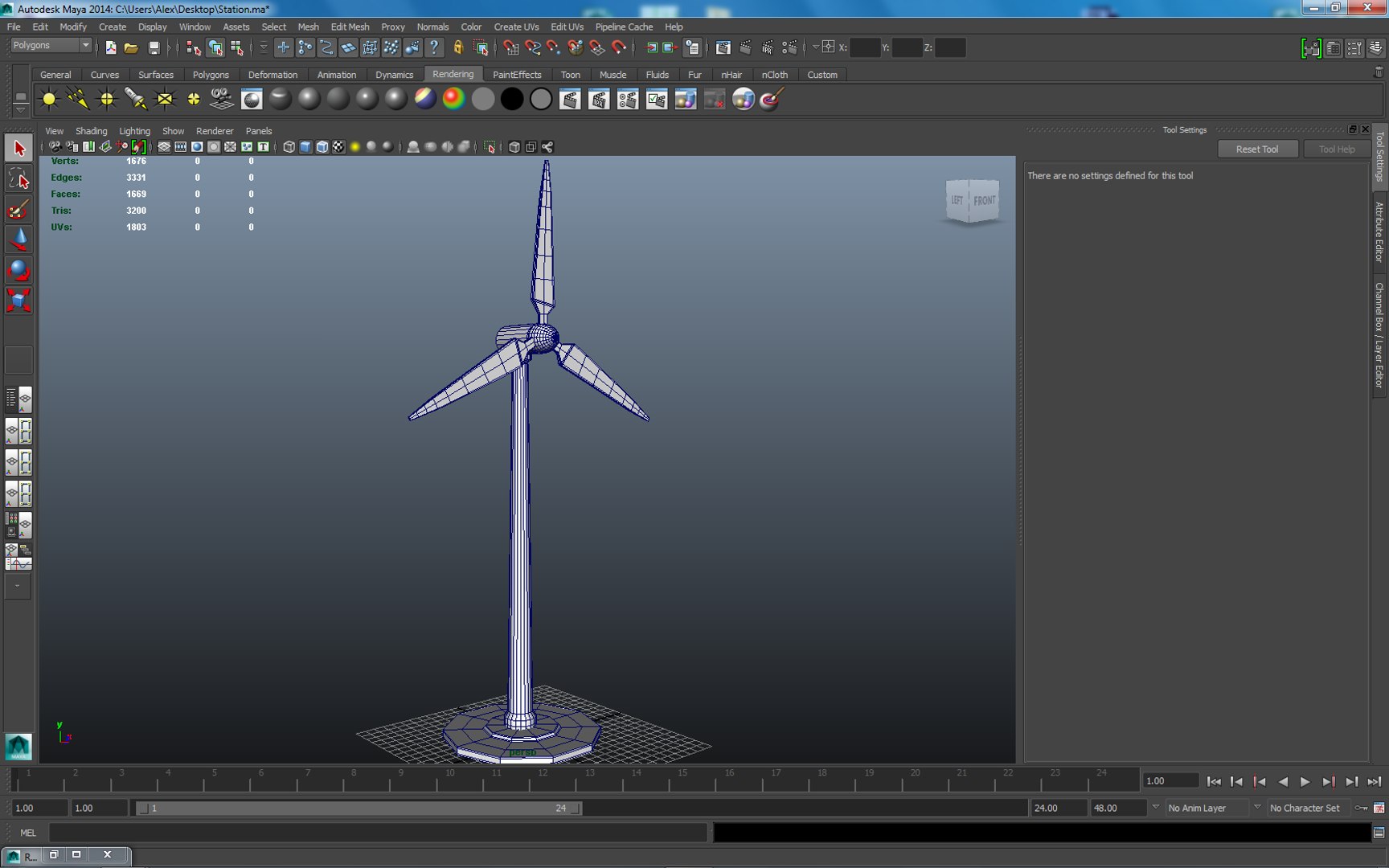Create an ambient light from the shelf
The image size is (1389, 868).
pyautogui.click(x=49, y=99)
